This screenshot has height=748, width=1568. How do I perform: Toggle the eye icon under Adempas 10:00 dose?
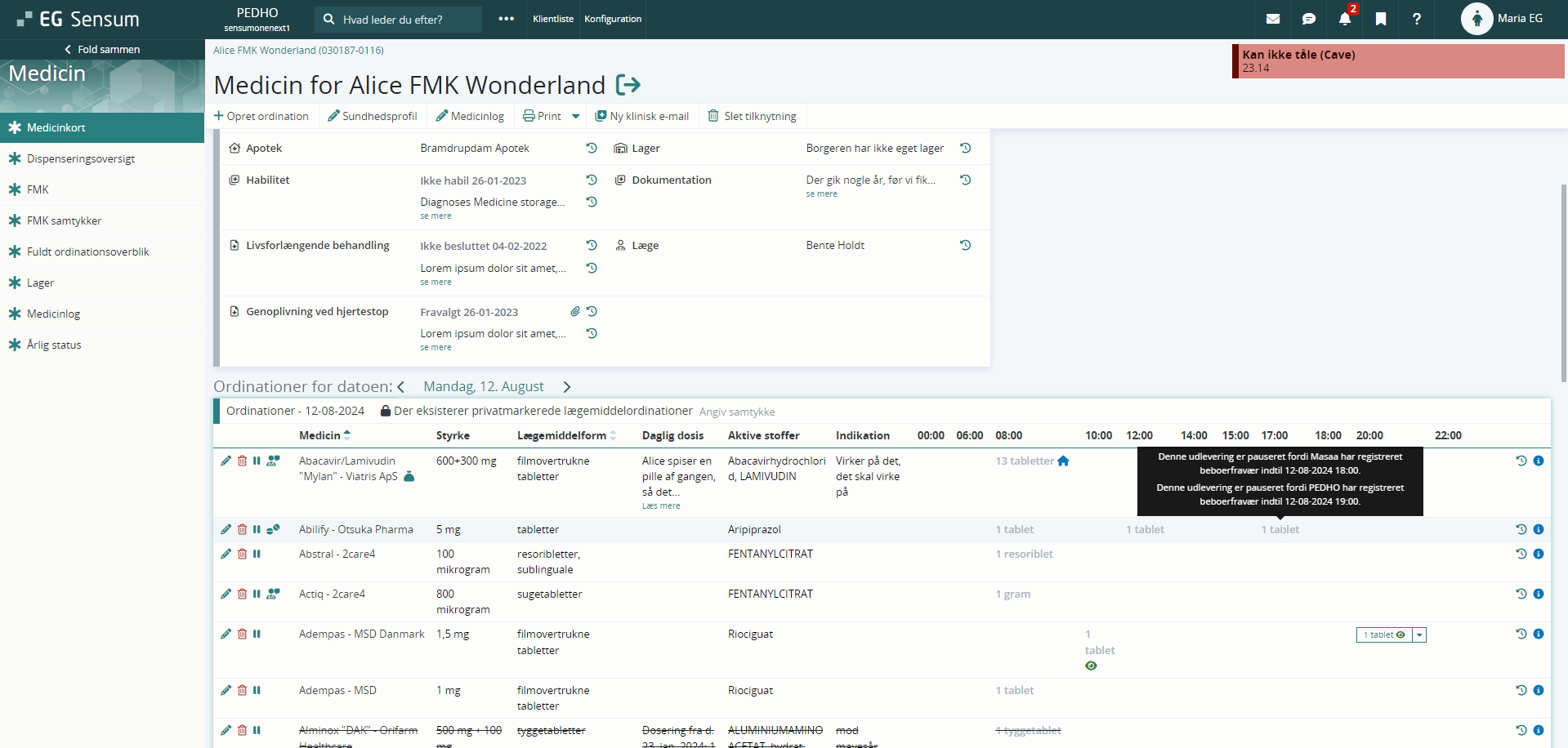tap(1091, 666)
